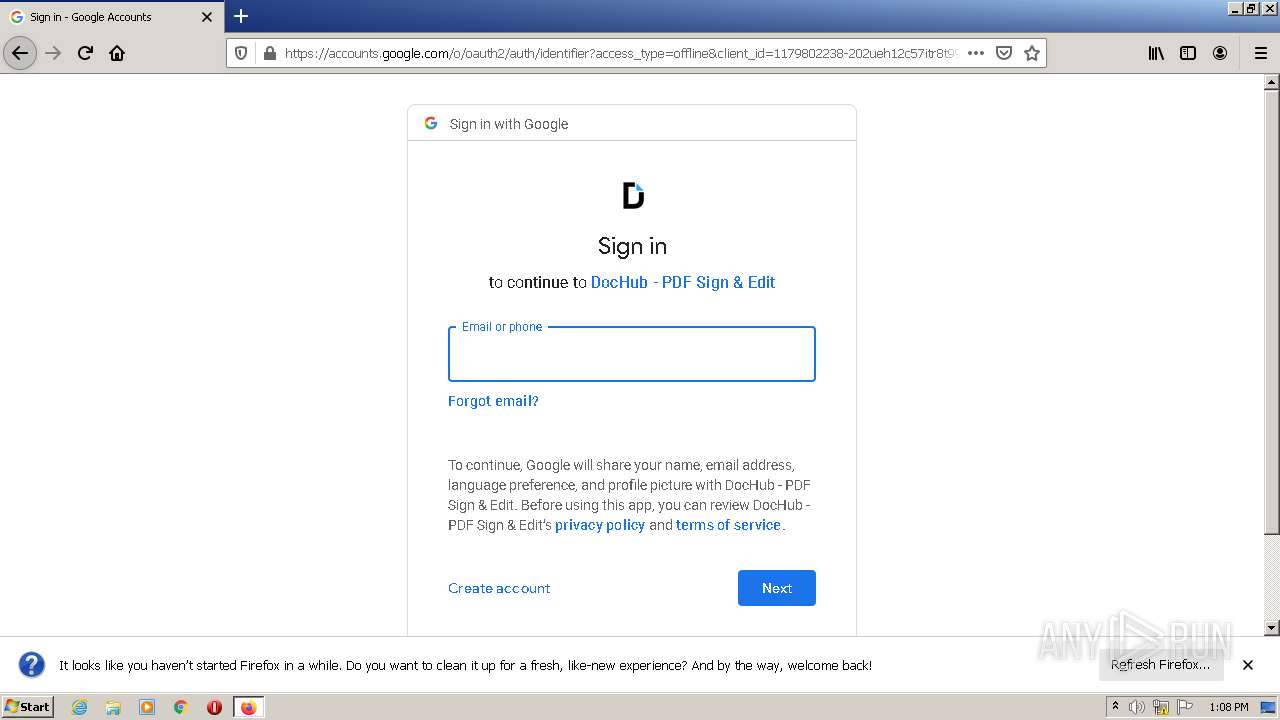
Task: Select the Sign in - Google Accounts tab
Action: [x=112, y=17]
